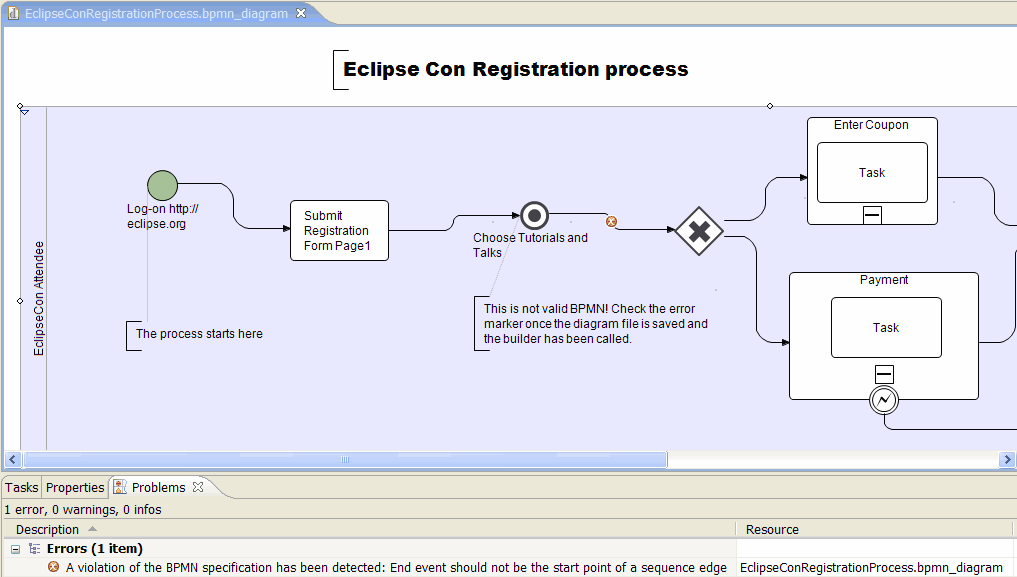Select the Task inside Enter Coupon
This screenshot has width=1017, height=577.
pos(872,172)
